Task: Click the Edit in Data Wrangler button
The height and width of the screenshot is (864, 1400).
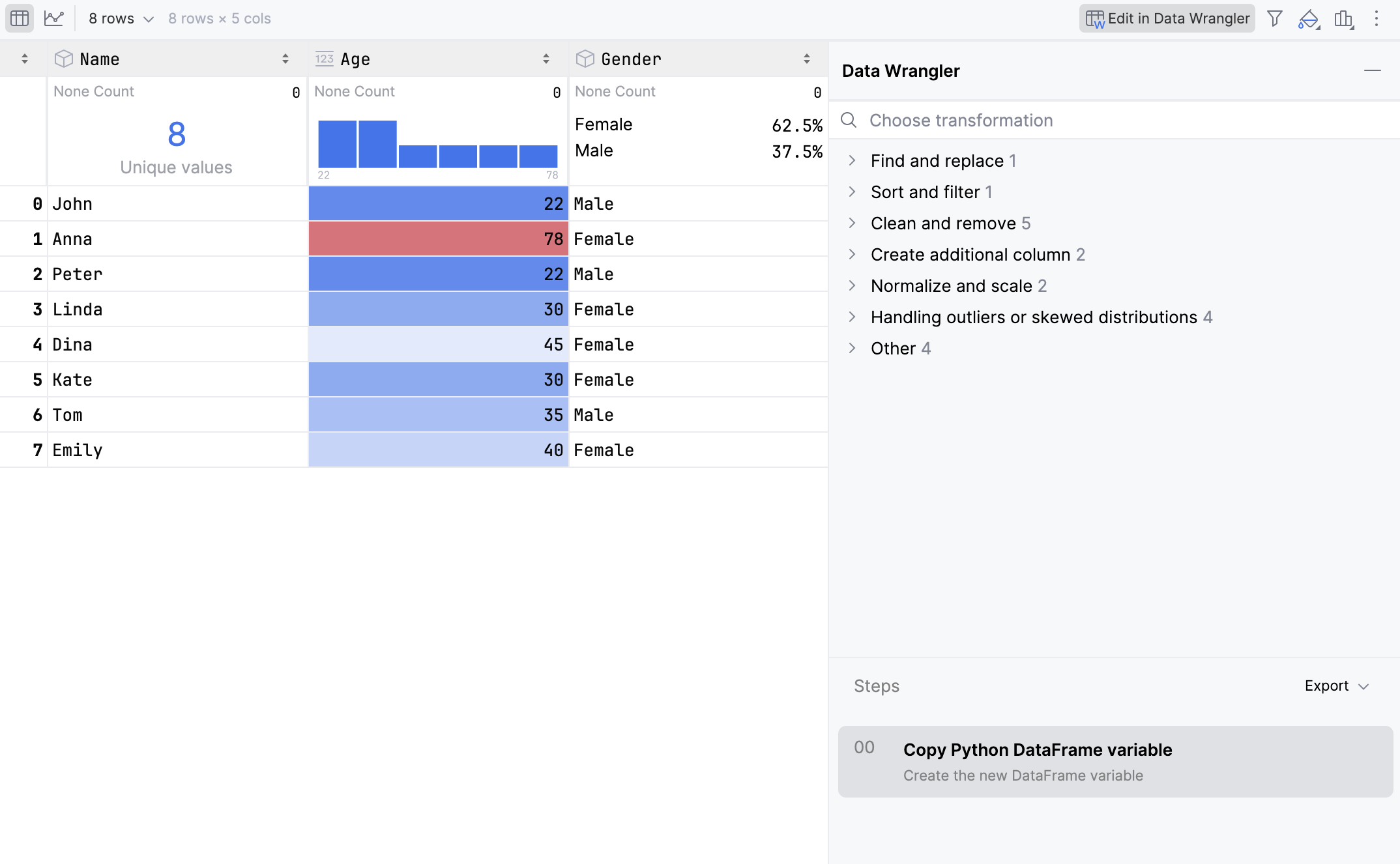Action: [1167, 18]
